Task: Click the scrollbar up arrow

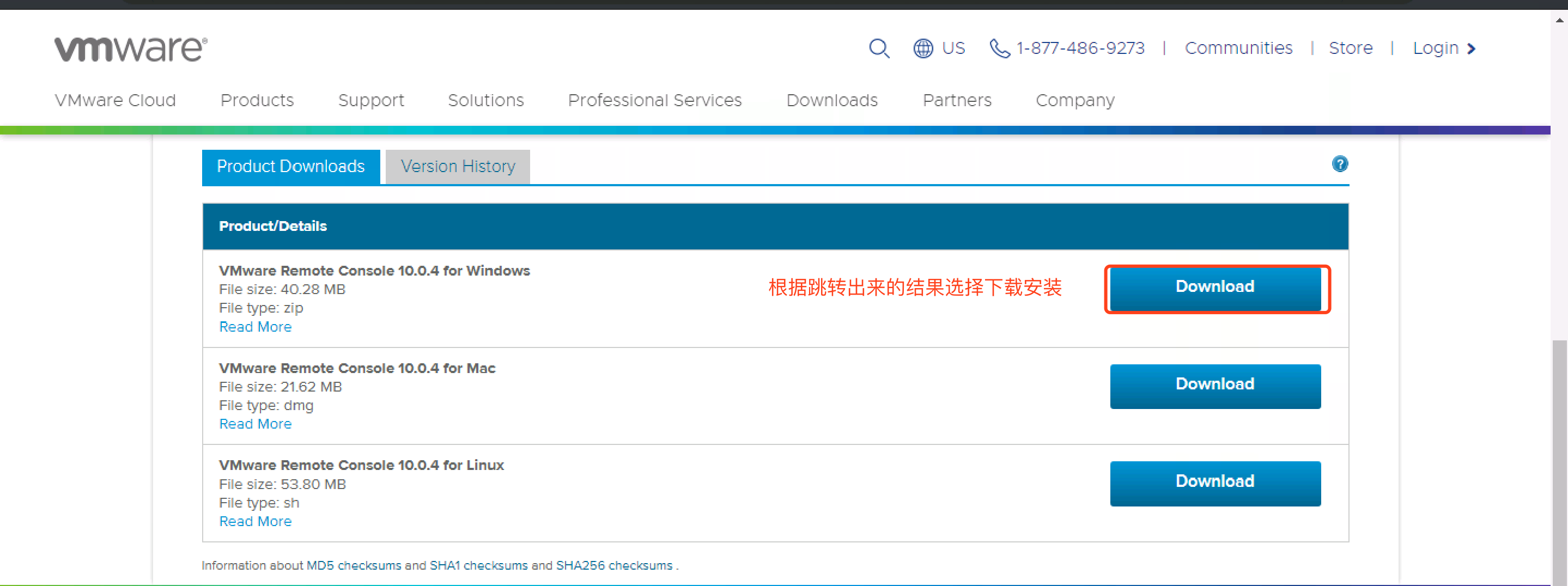Action: point(1559,20)
